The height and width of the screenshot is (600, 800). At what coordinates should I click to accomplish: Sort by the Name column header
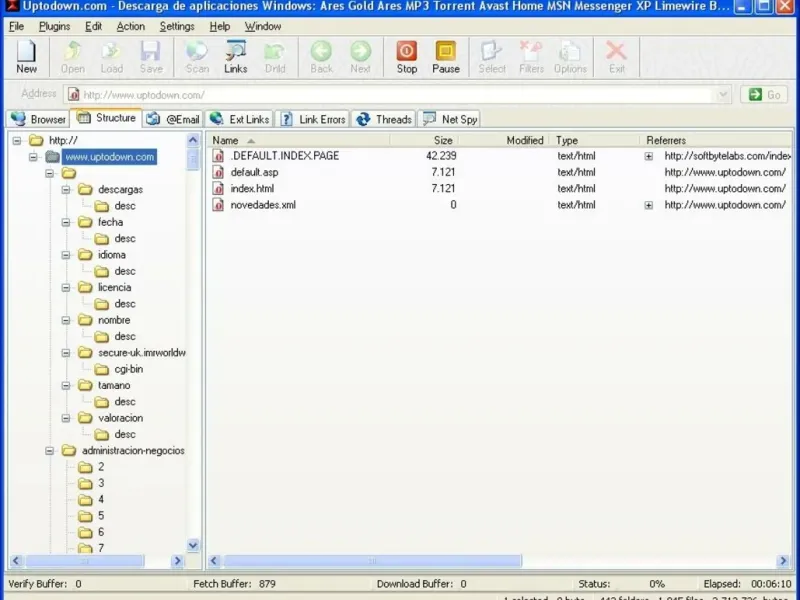point(298,140)
